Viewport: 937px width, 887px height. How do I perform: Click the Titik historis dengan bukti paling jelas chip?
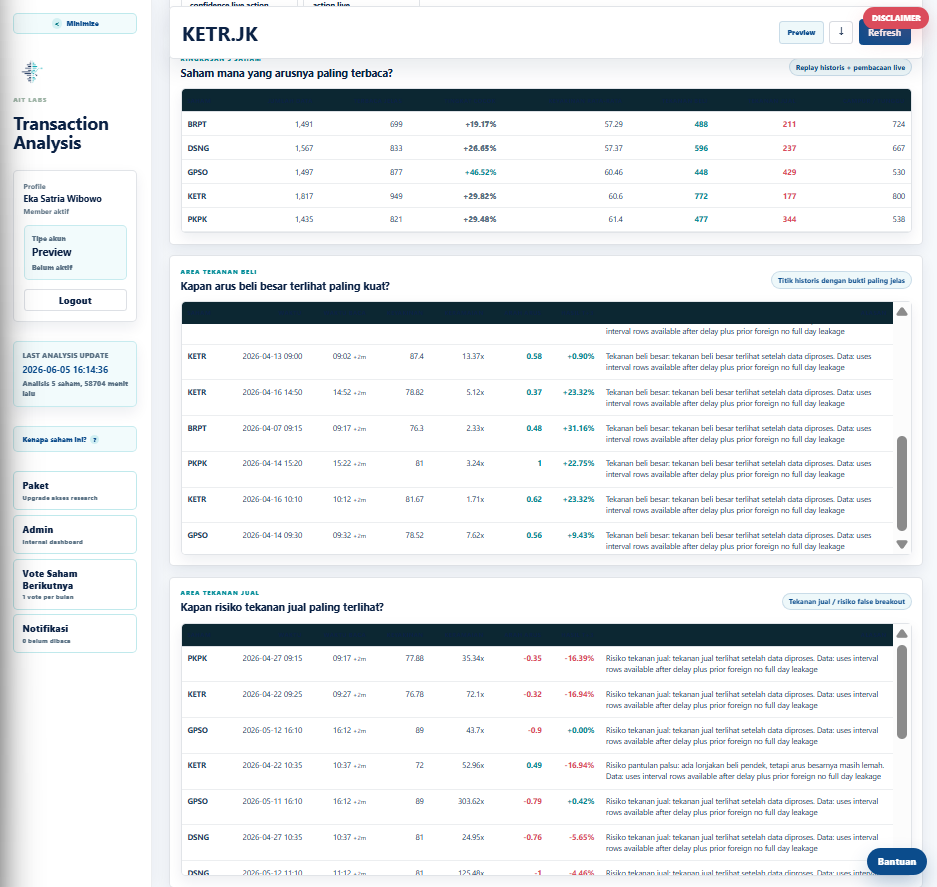(841, 280)
